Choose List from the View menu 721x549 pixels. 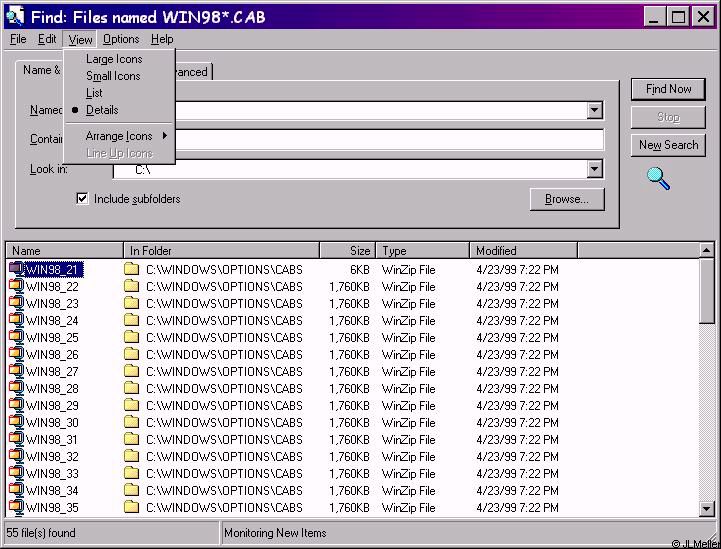tap(94, 93)
